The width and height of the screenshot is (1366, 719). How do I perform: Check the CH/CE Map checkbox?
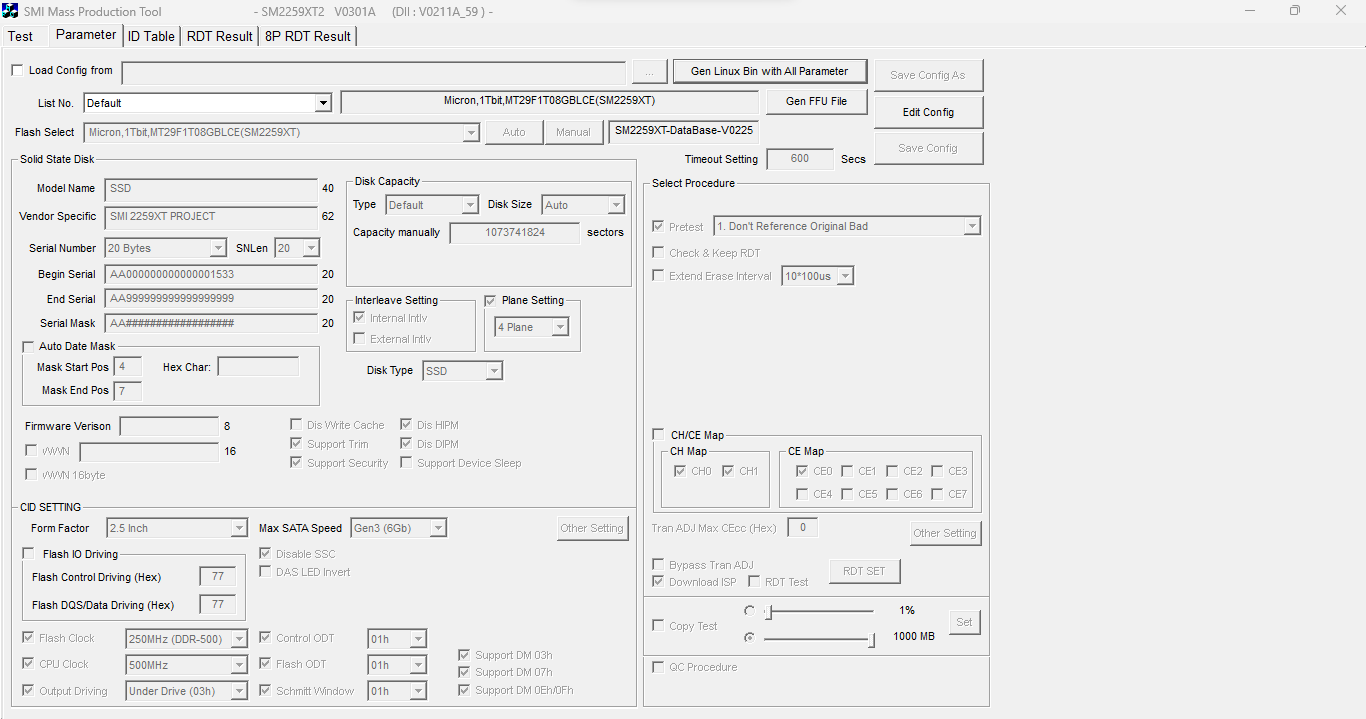tap(658, 435)
